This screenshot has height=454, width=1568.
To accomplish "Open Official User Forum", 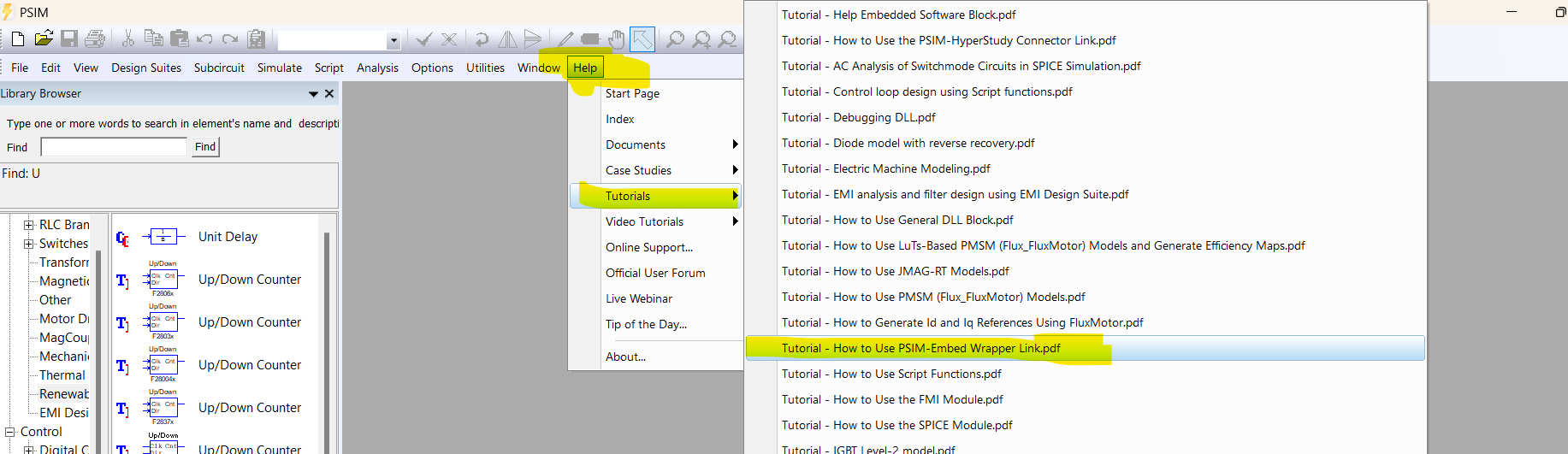I will (656, 273).
